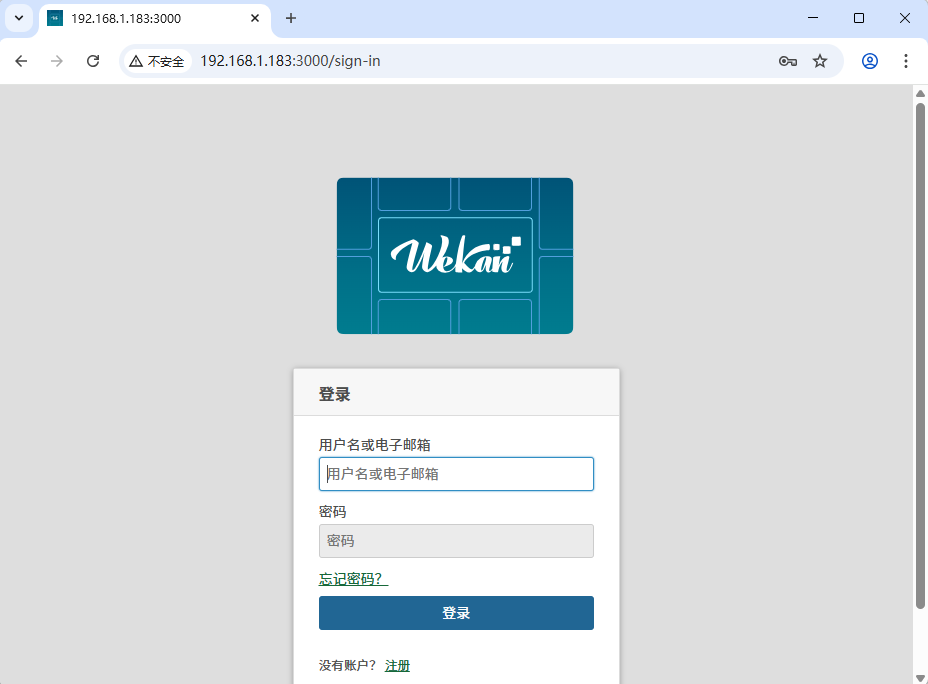The height and width of the screenshot is (684, 928).
Task: Select the 192.168.1.183:3000 tab
Action: coord(155,19)
